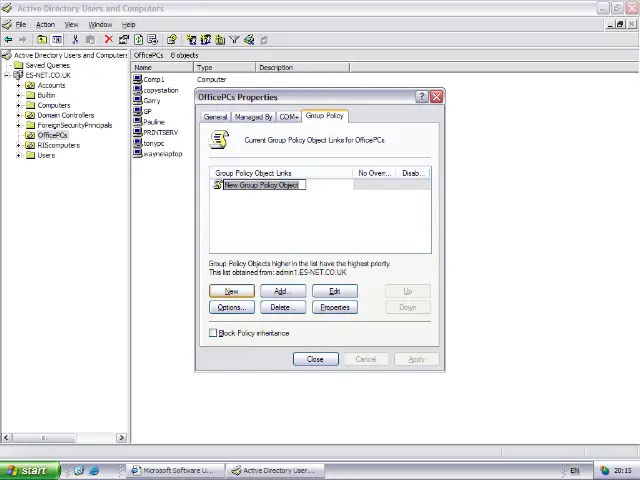Switch to the General tab
640x480 pixels.
216,117
